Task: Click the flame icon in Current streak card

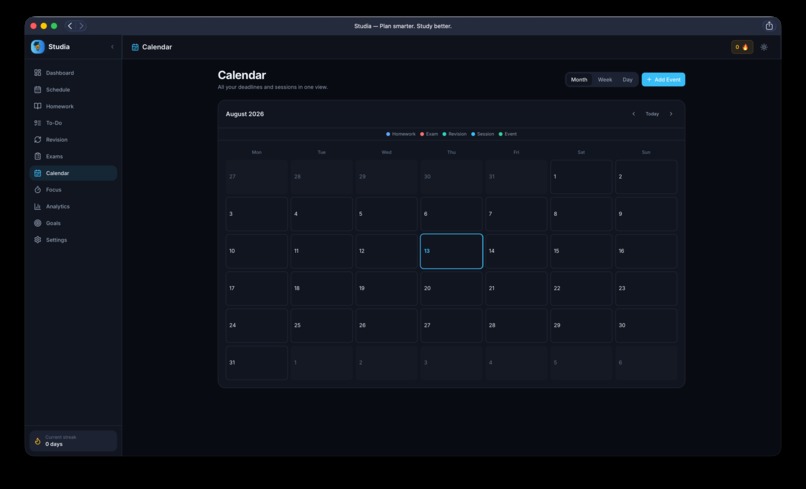Action: point(38,441)
